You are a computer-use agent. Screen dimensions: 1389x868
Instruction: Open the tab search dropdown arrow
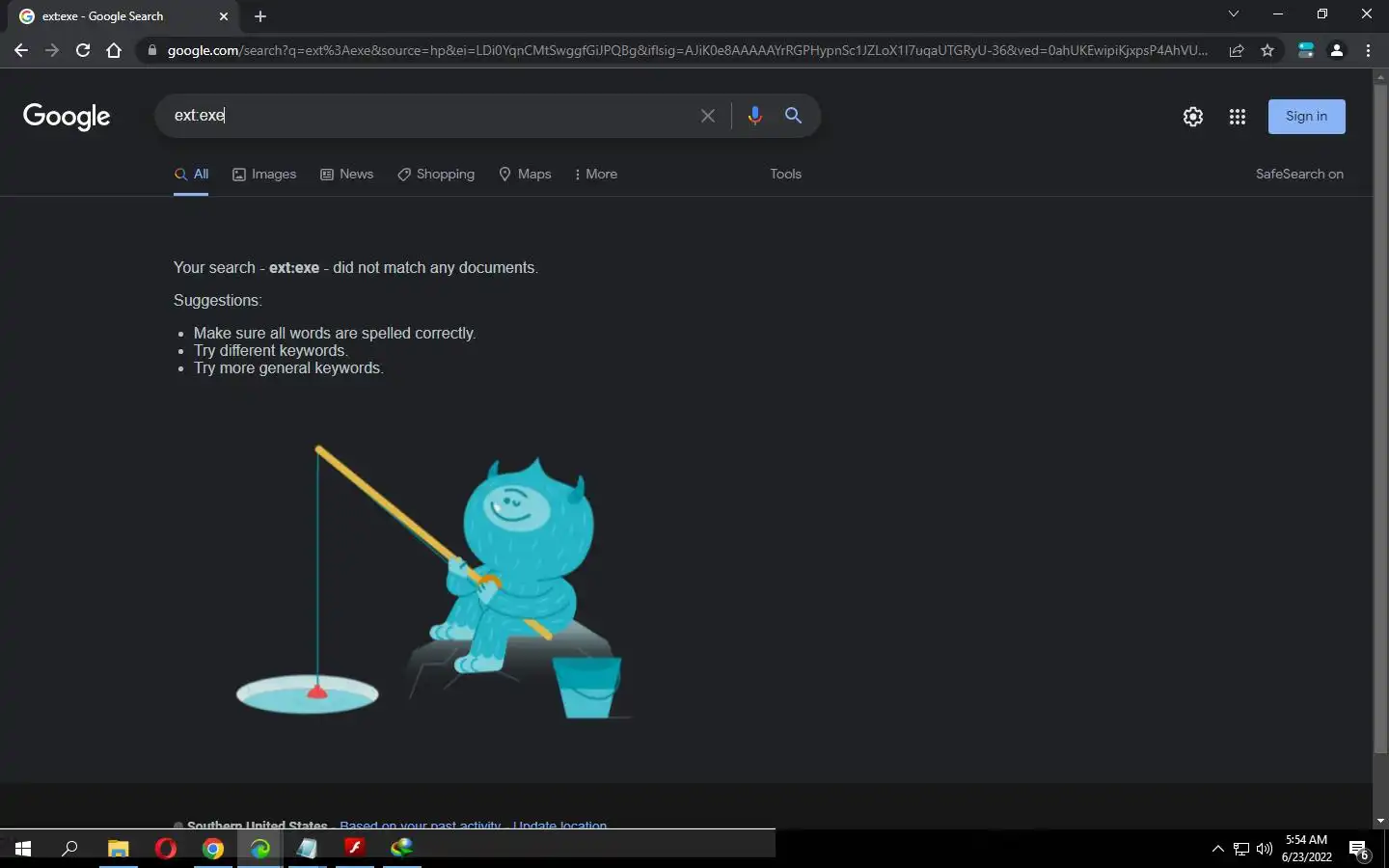click(1233, 14)
